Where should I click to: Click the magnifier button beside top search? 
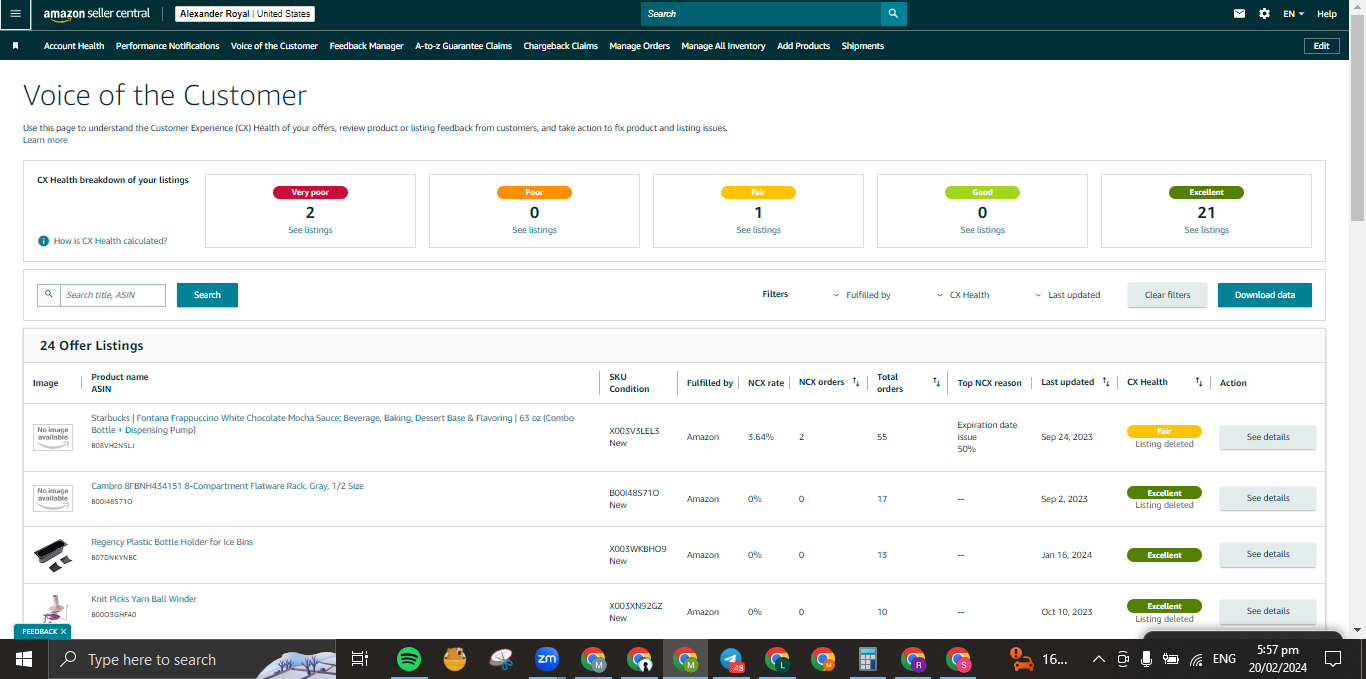[894, 14]
